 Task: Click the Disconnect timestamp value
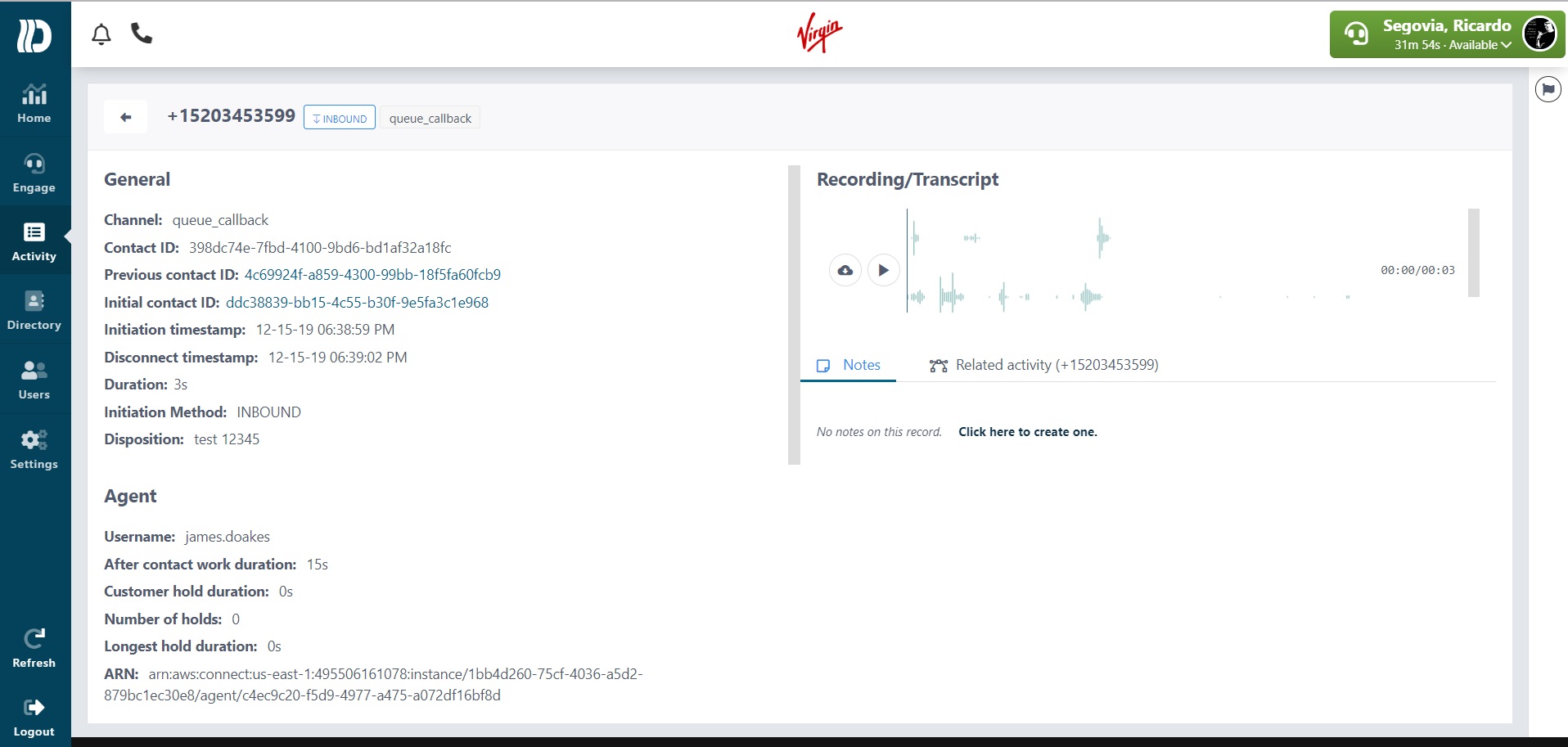click(337, 358)
